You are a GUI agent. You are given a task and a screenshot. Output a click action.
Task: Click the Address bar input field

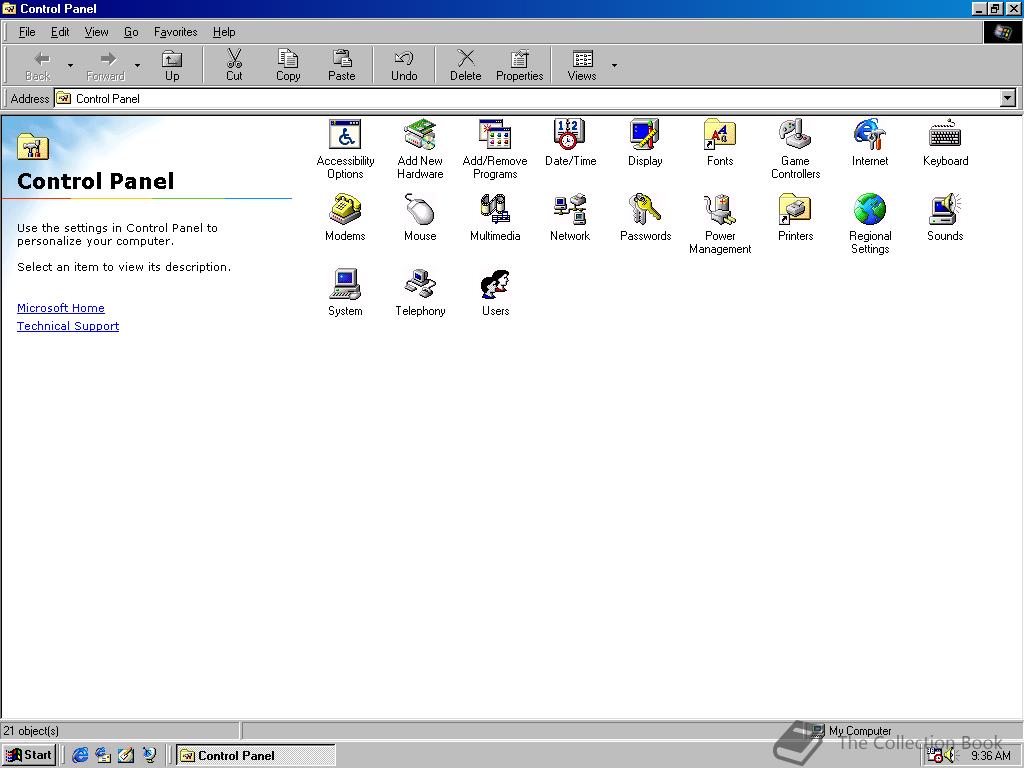pyautogui.click(x=527, y=99)
